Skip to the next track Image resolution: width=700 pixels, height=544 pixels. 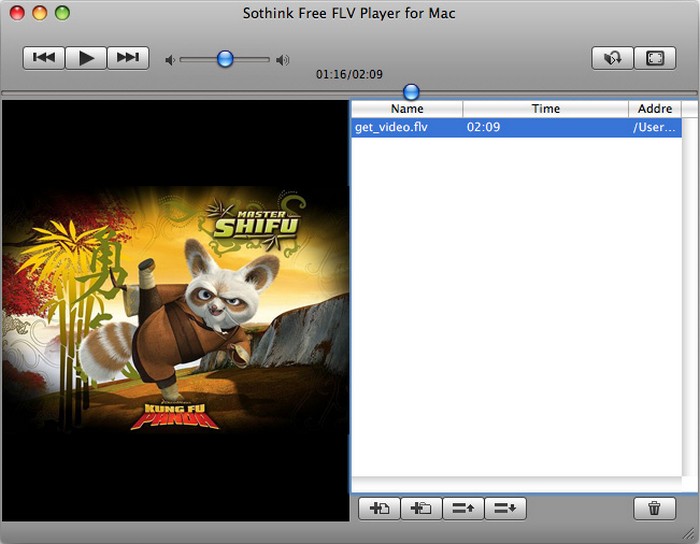128,58
